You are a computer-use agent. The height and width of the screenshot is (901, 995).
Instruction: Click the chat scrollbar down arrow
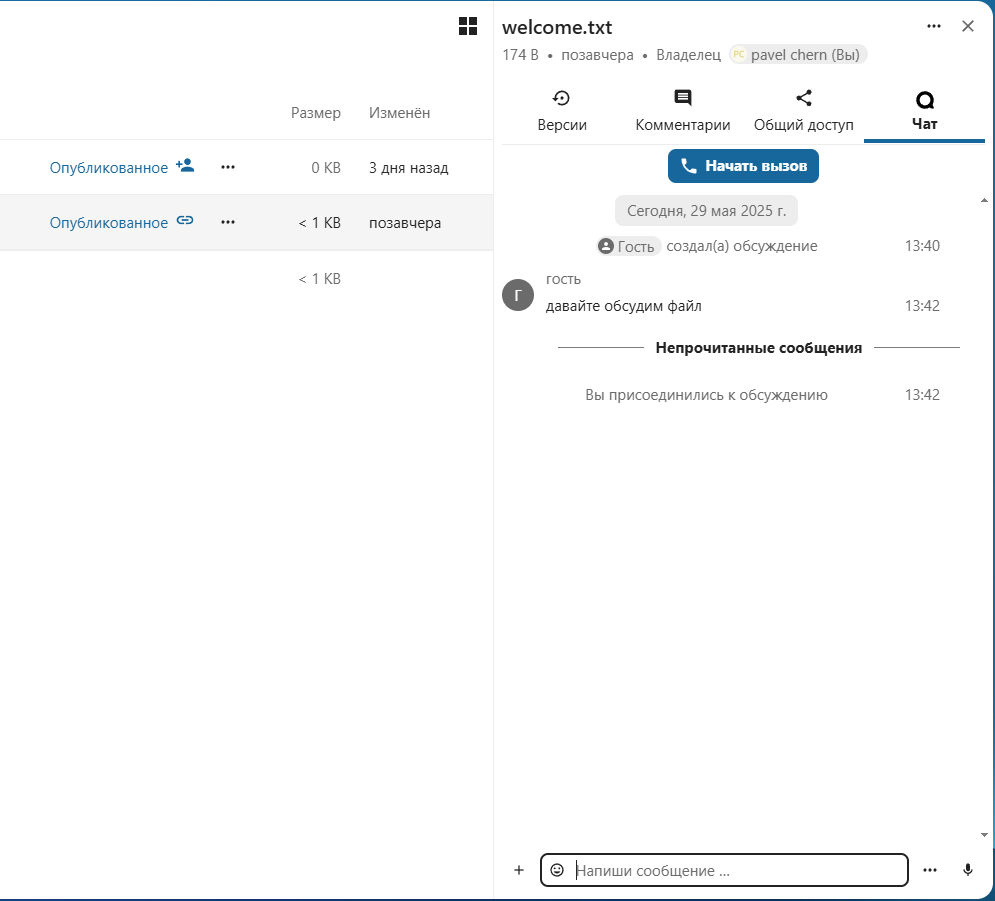coord(984,834)
